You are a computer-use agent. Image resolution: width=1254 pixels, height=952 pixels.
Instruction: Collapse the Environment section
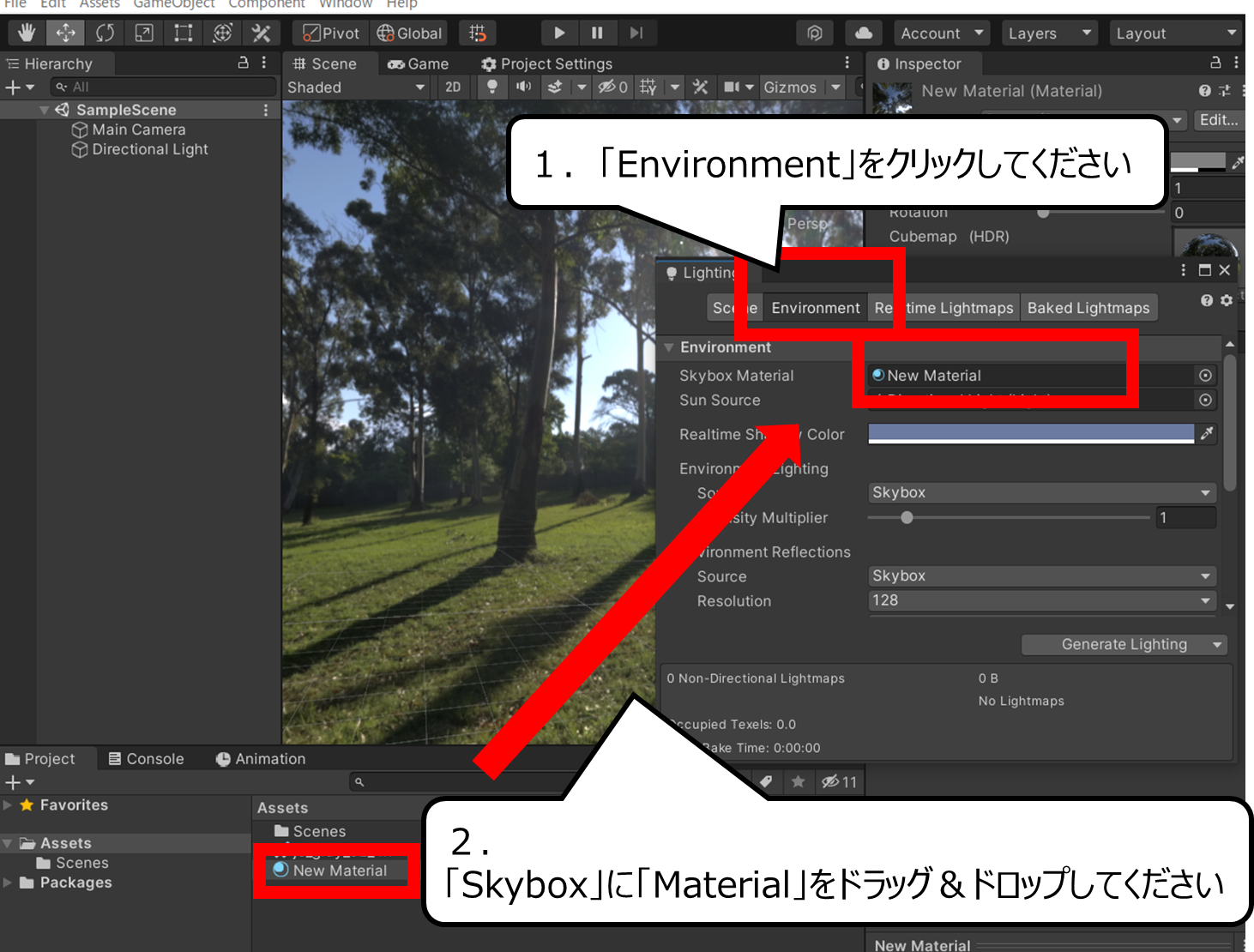coord(669,347)
